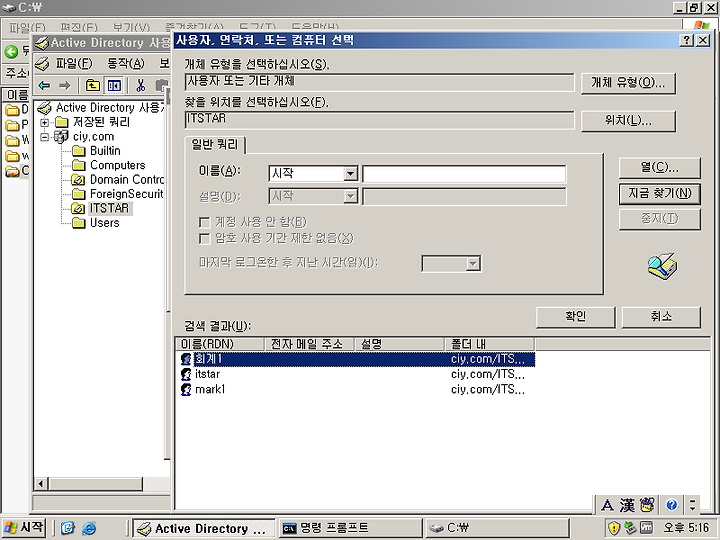Click the 확인 OK button

(575, 317)
